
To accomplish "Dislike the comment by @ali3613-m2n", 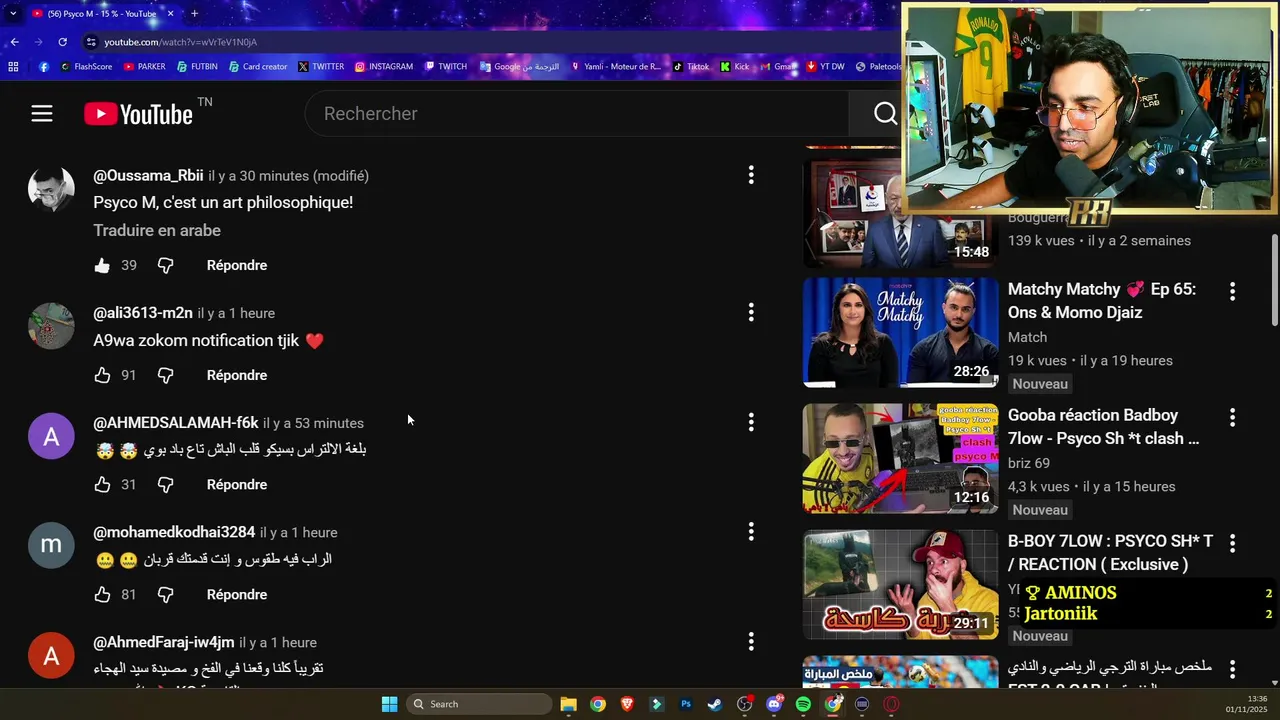I will click(166, 375).
